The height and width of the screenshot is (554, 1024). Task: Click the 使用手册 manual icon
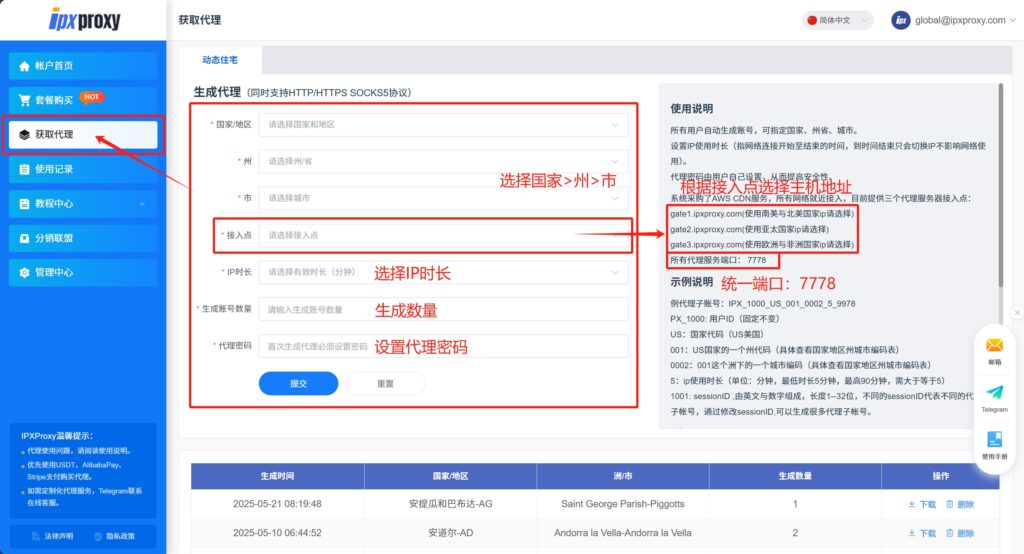click(x=994, y=439)
